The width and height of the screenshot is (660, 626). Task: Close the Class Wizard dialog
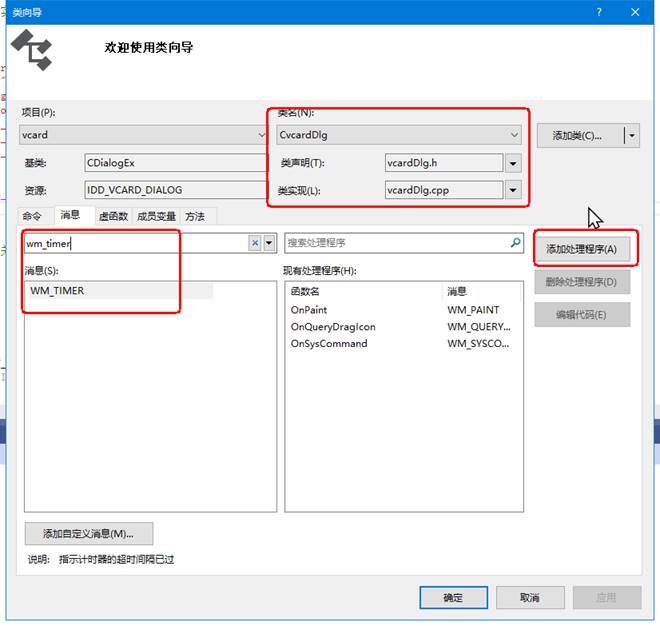tap(636, 12)
